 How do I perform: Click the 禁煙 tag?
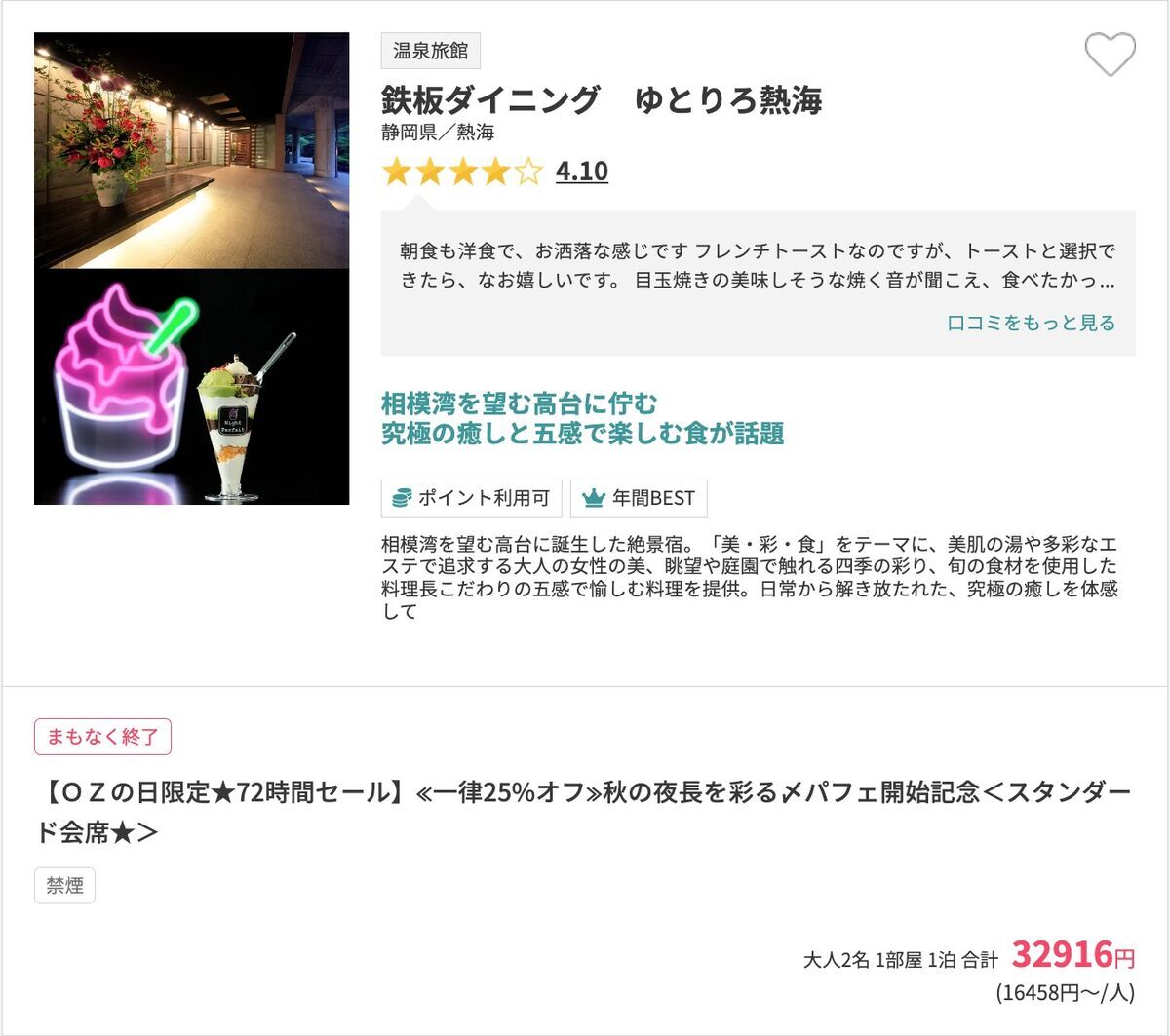(64, 886)
